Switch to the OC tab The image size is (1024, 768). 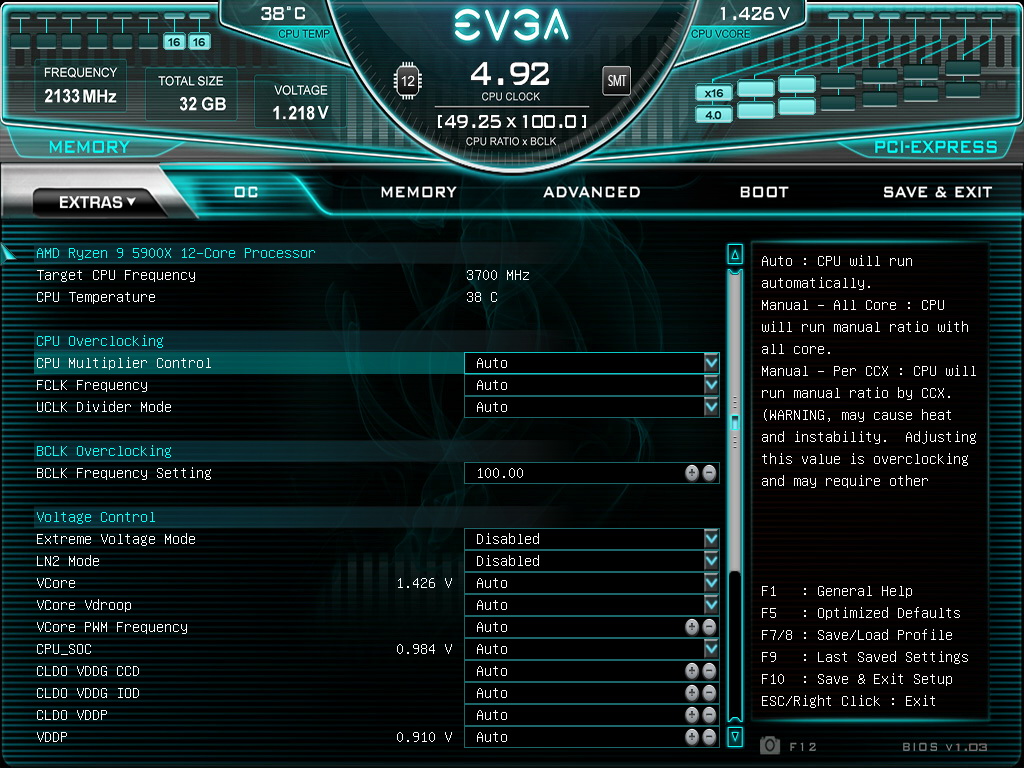click(x=246, y=192)
